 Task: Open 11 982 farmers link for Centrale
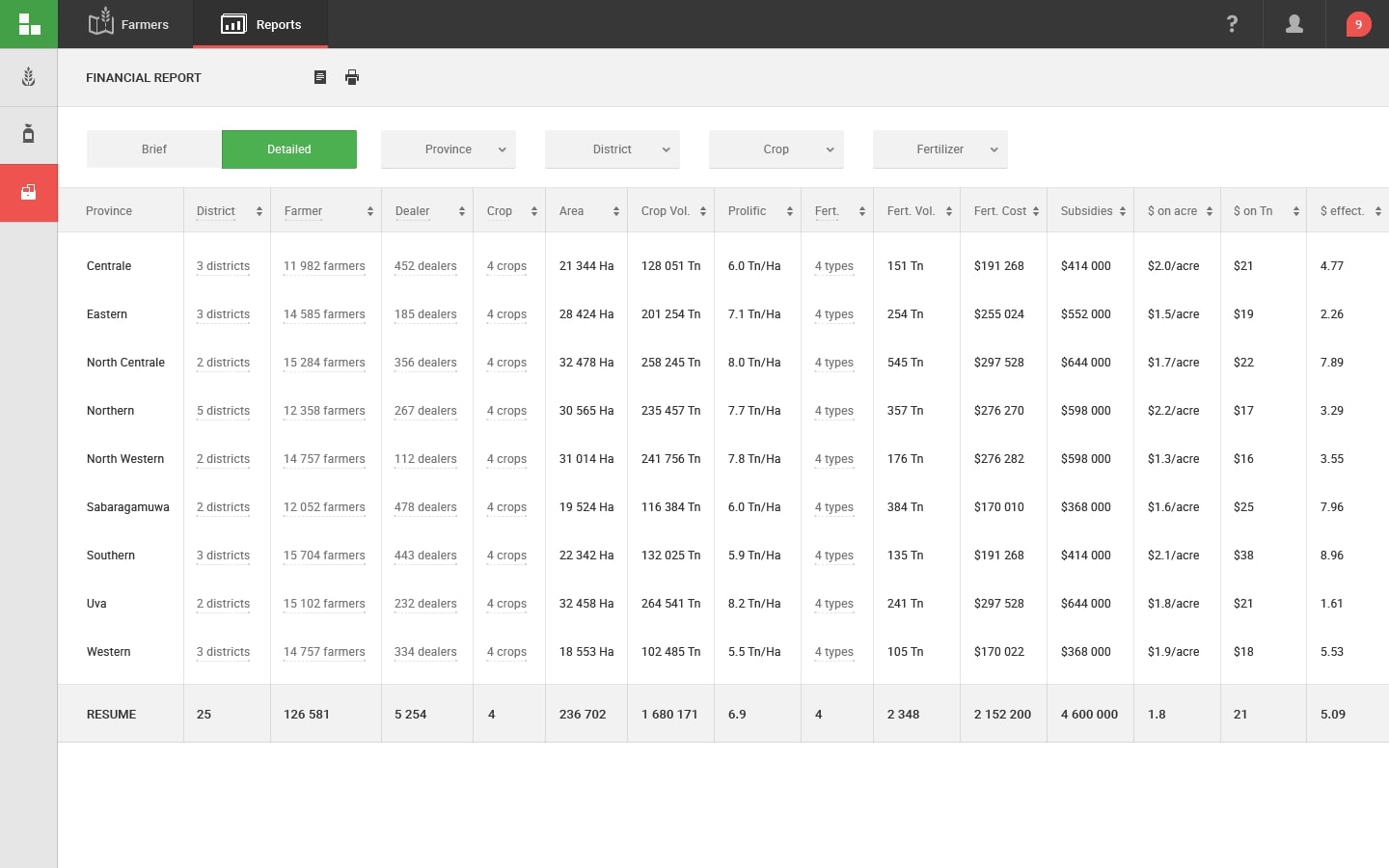click(x=324, y=266)
